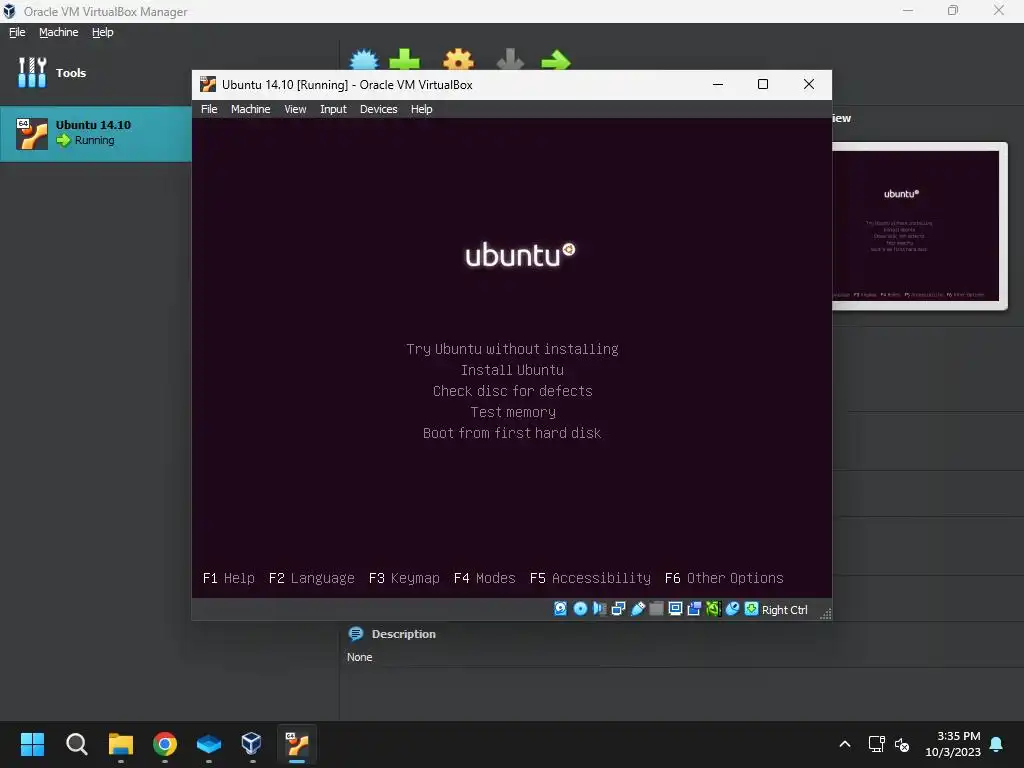
Task: Open VM Settings via orange gear icon
Action: [458, 59]
